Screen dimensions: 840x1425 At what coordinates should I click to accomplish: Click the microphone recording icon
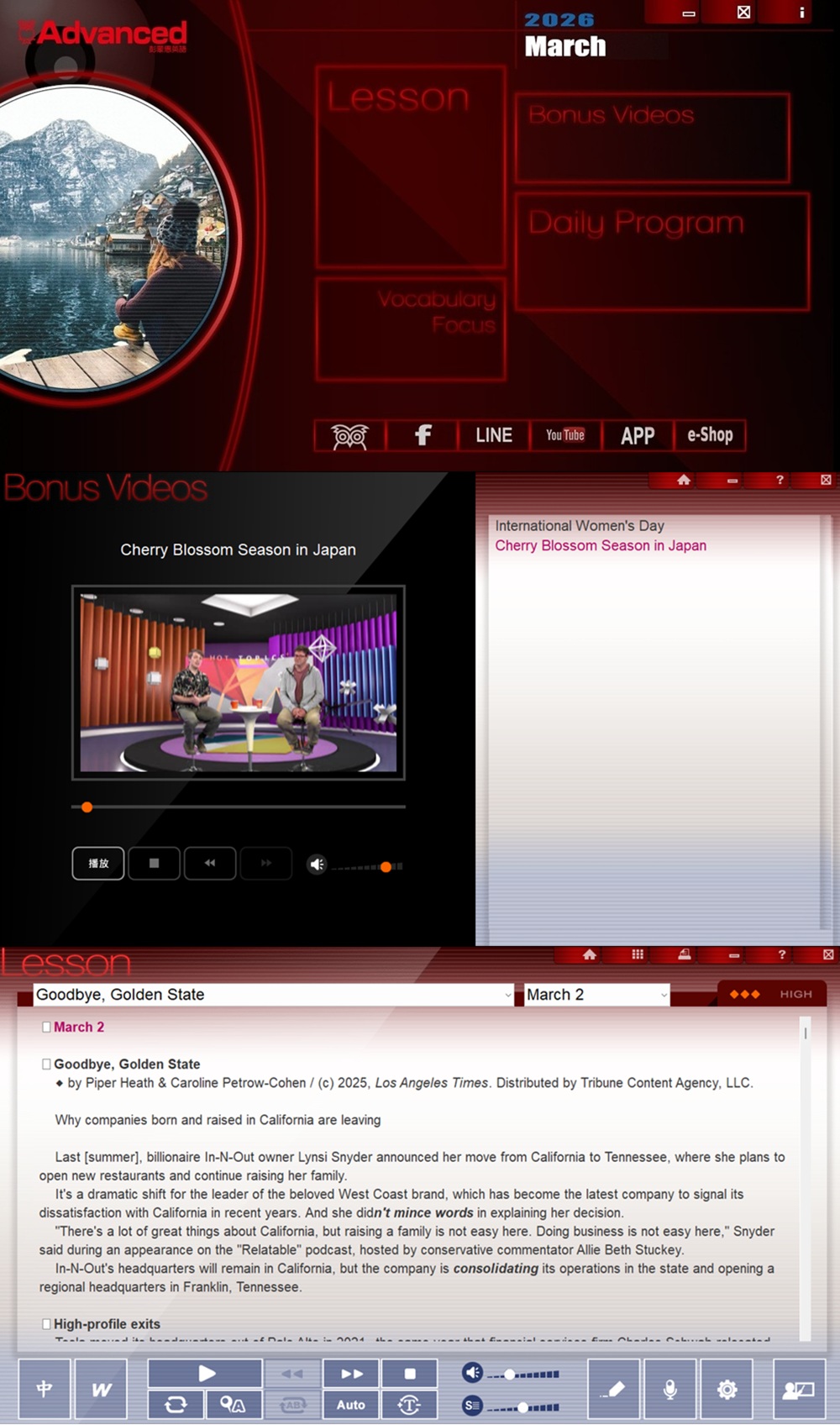coord(669,1389)
